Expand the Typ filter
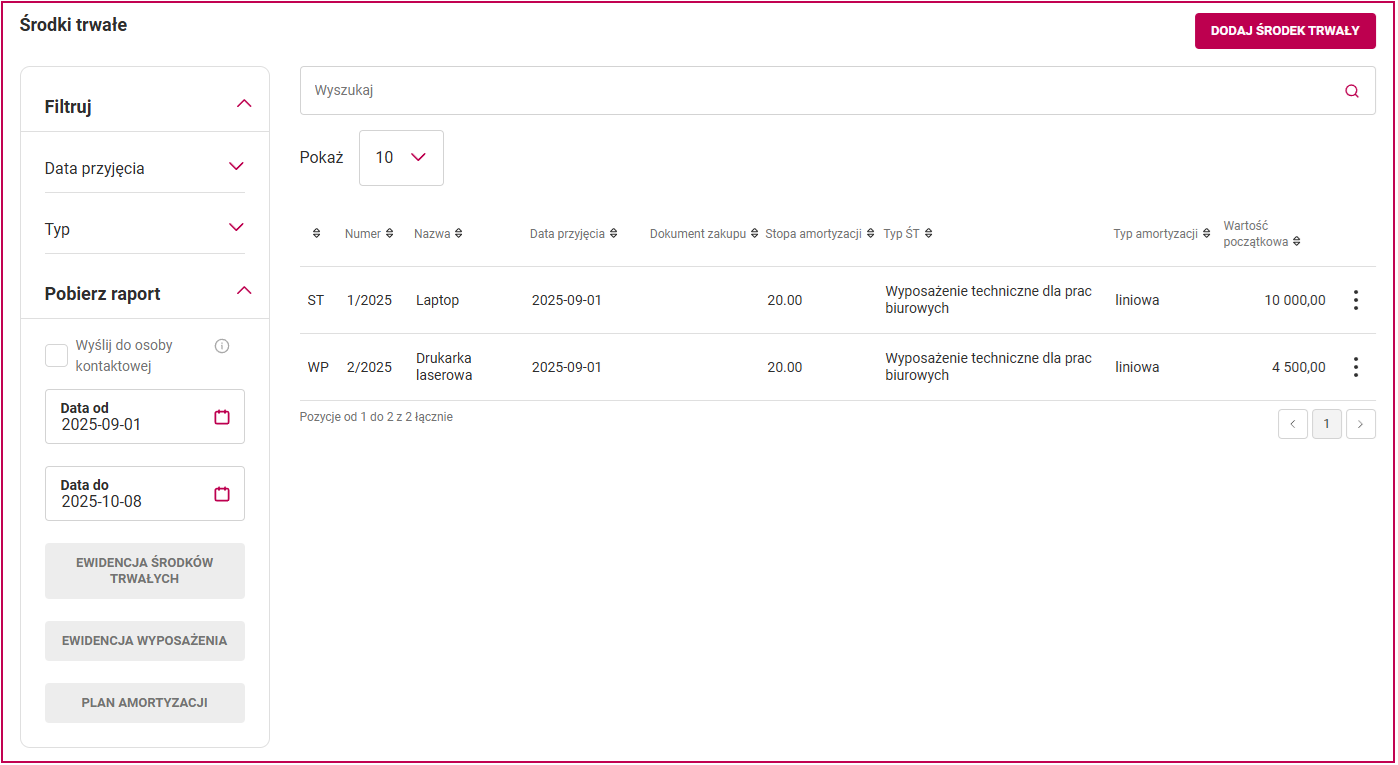This screenshot has height=765, width=1398. (x=236, y=227)
